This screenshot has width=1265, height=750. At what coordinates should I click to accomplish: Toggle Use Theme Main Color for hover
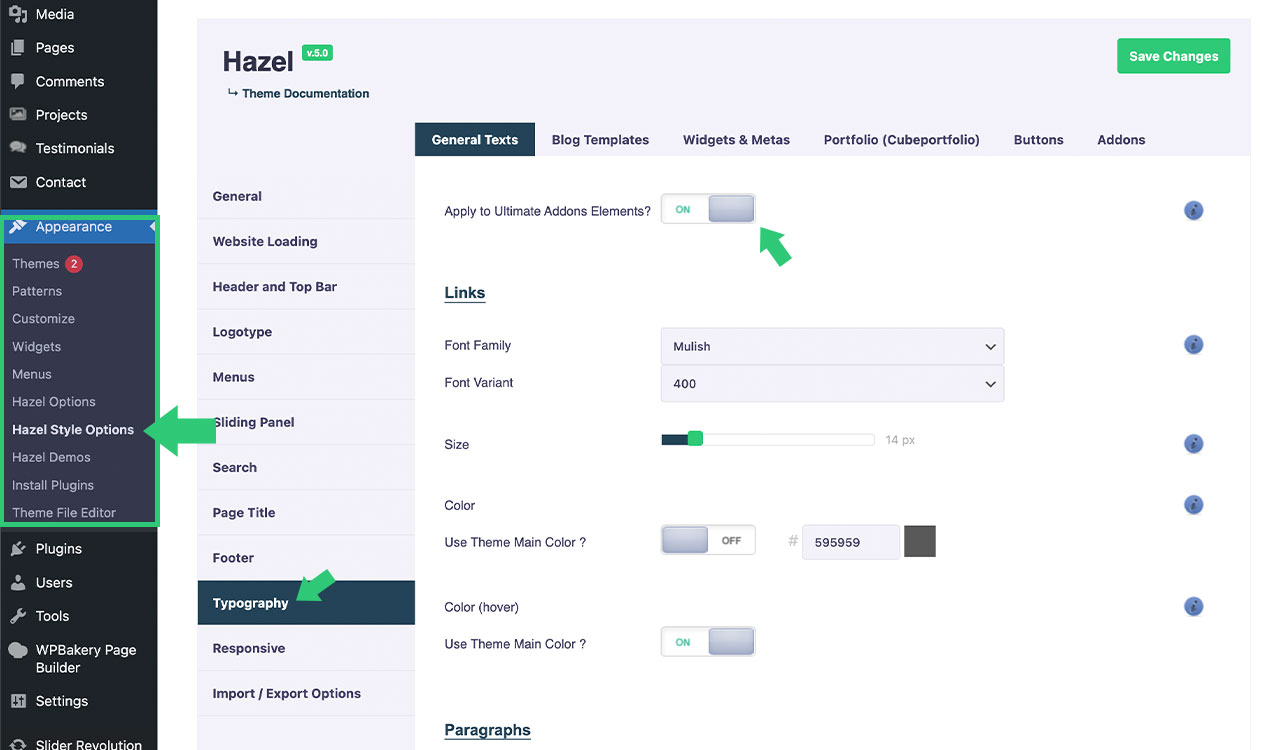[708, 642]
